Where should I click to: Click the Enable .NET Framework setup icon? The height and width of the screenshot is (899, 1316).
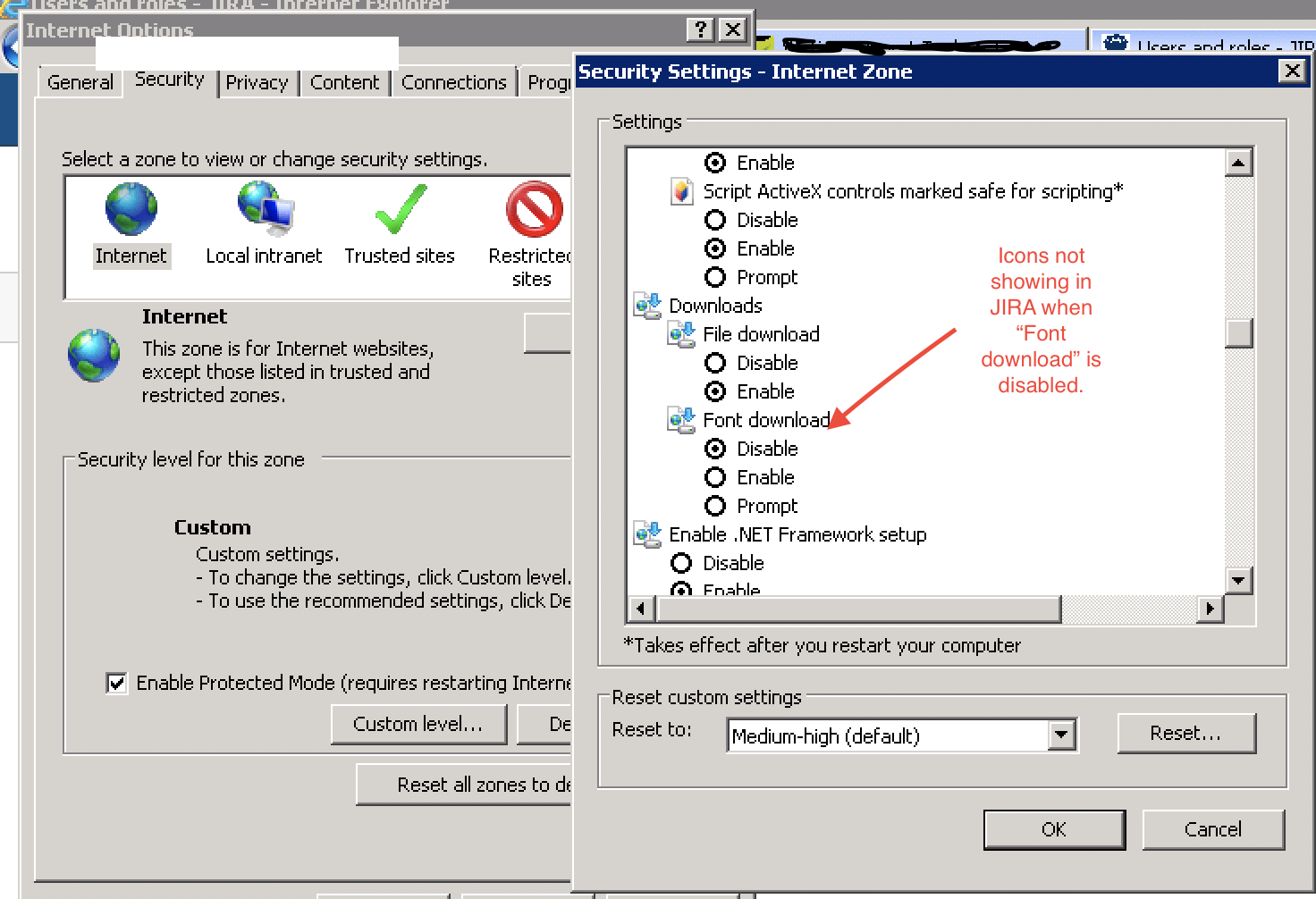[646, 534]
